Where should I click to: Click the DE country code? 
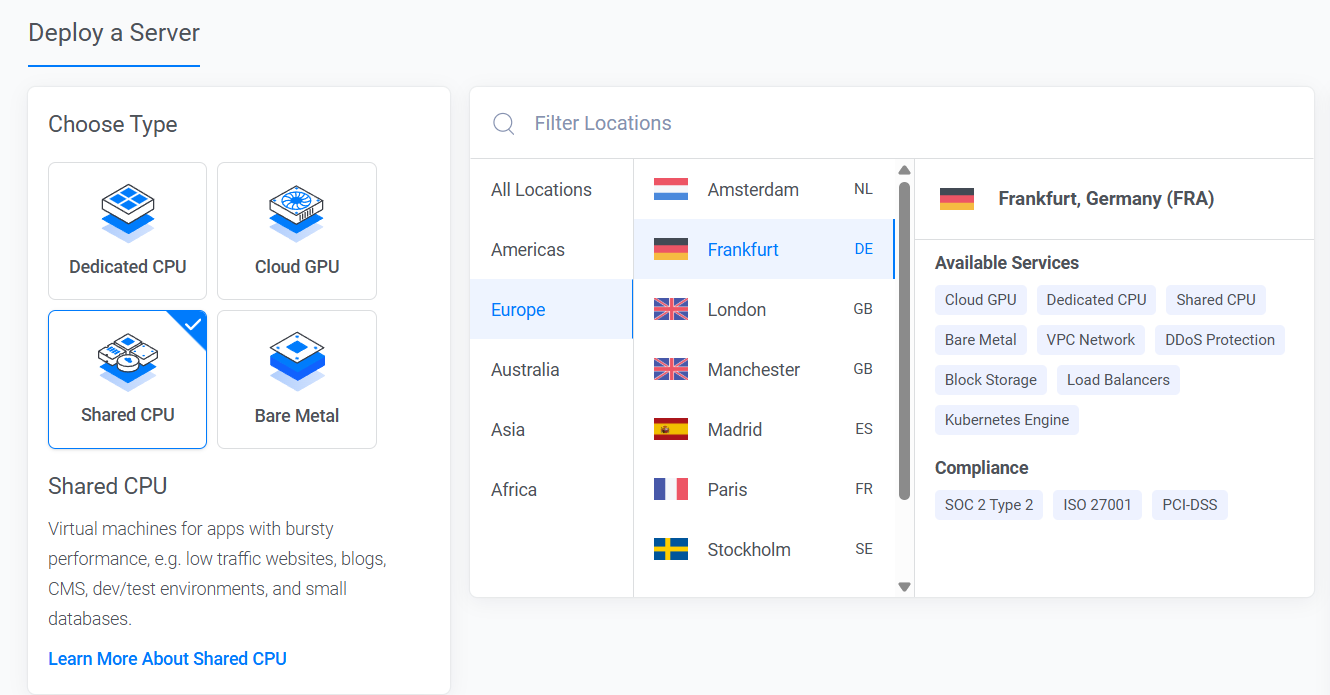point(864,249)
